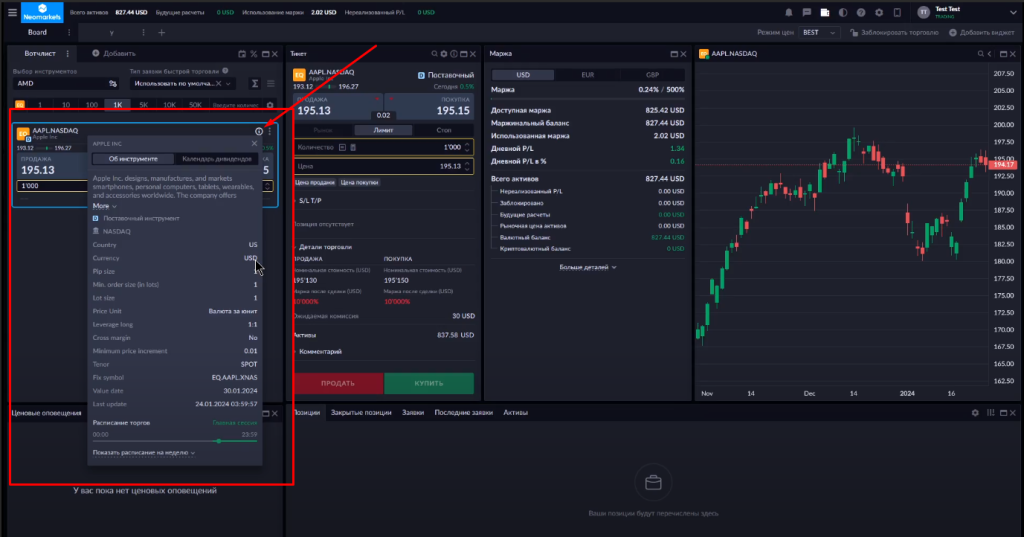Expand the Комментарий section
This screenshot has height=537, width=1024.
click(319, 351)
